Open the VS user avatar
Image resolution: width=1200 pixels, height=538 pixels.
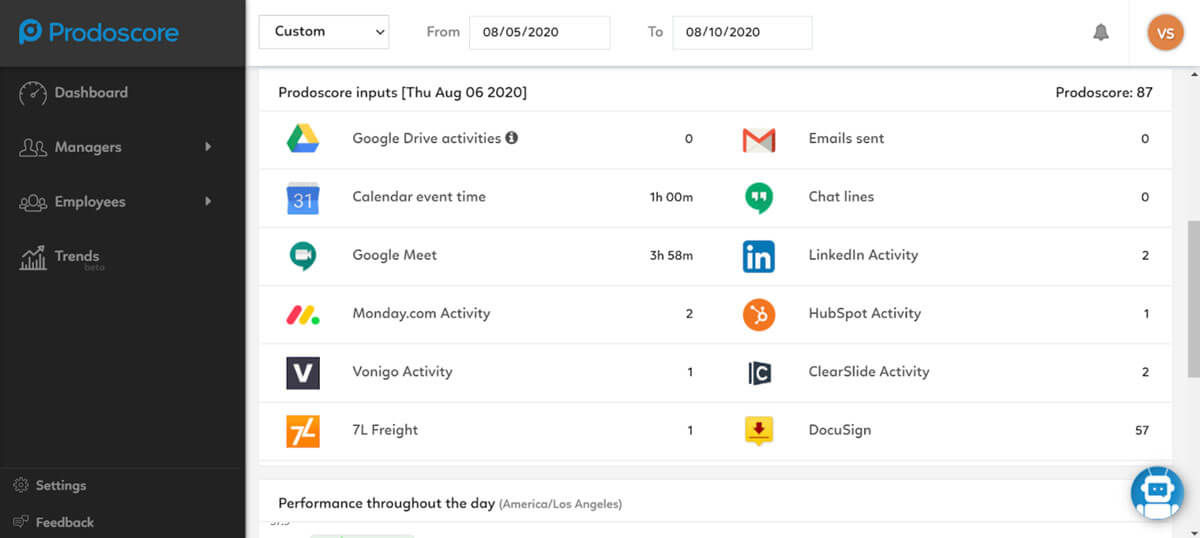click(1165, 32)
